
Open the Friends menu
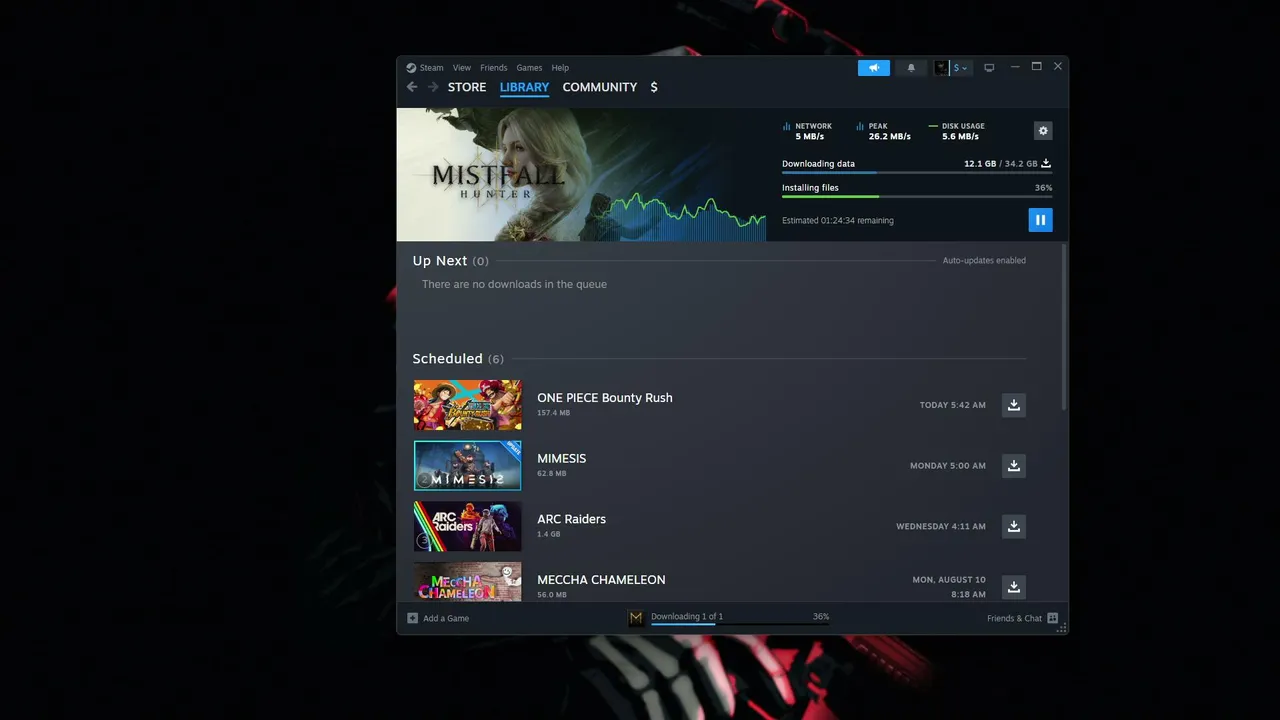(494, 68)
